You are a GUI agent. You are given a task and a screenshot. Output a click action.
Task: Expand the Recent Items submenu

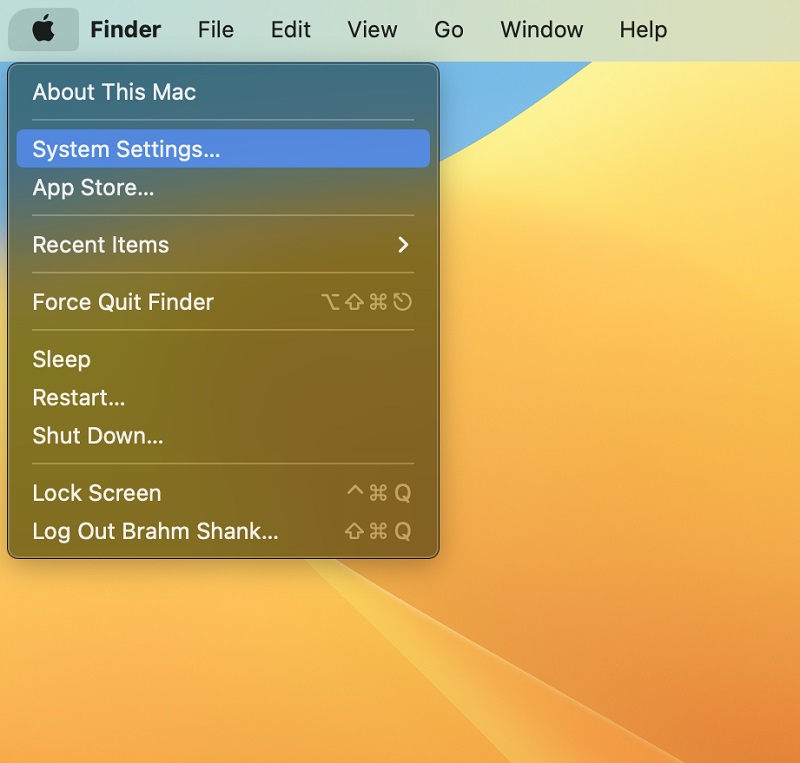point(100,245)
